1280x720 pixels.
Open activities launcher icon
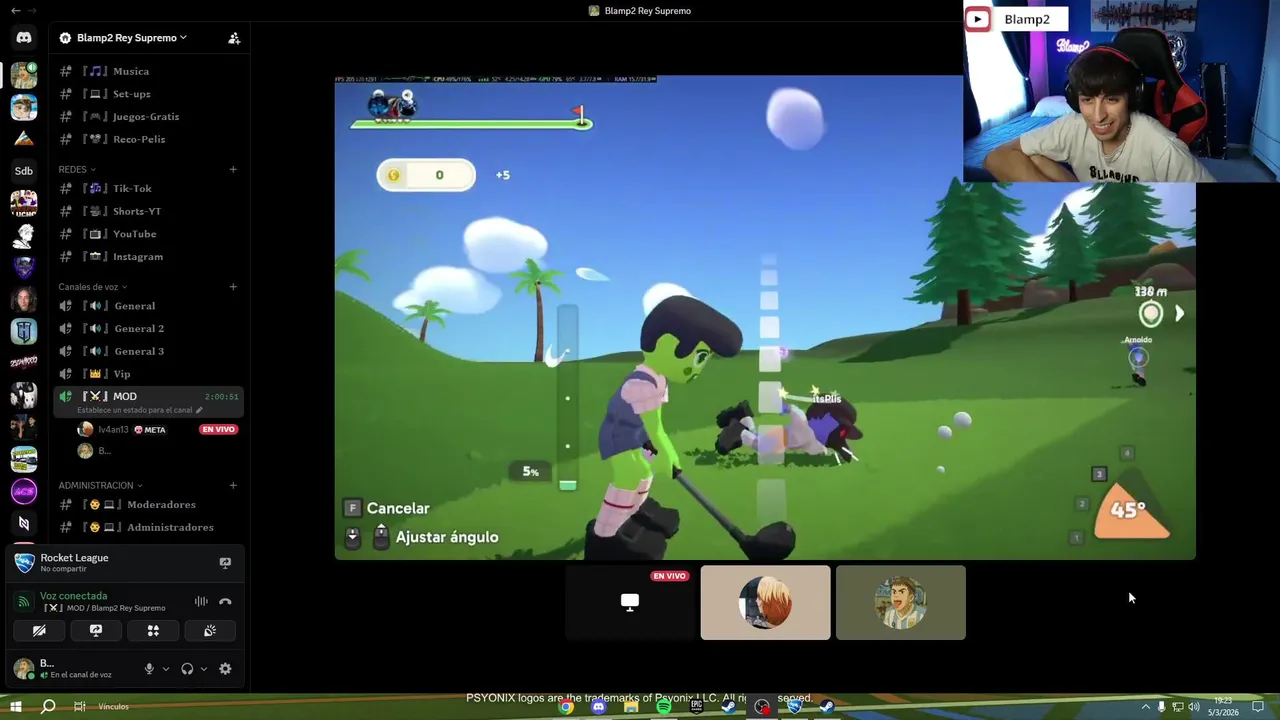(153, 631)
